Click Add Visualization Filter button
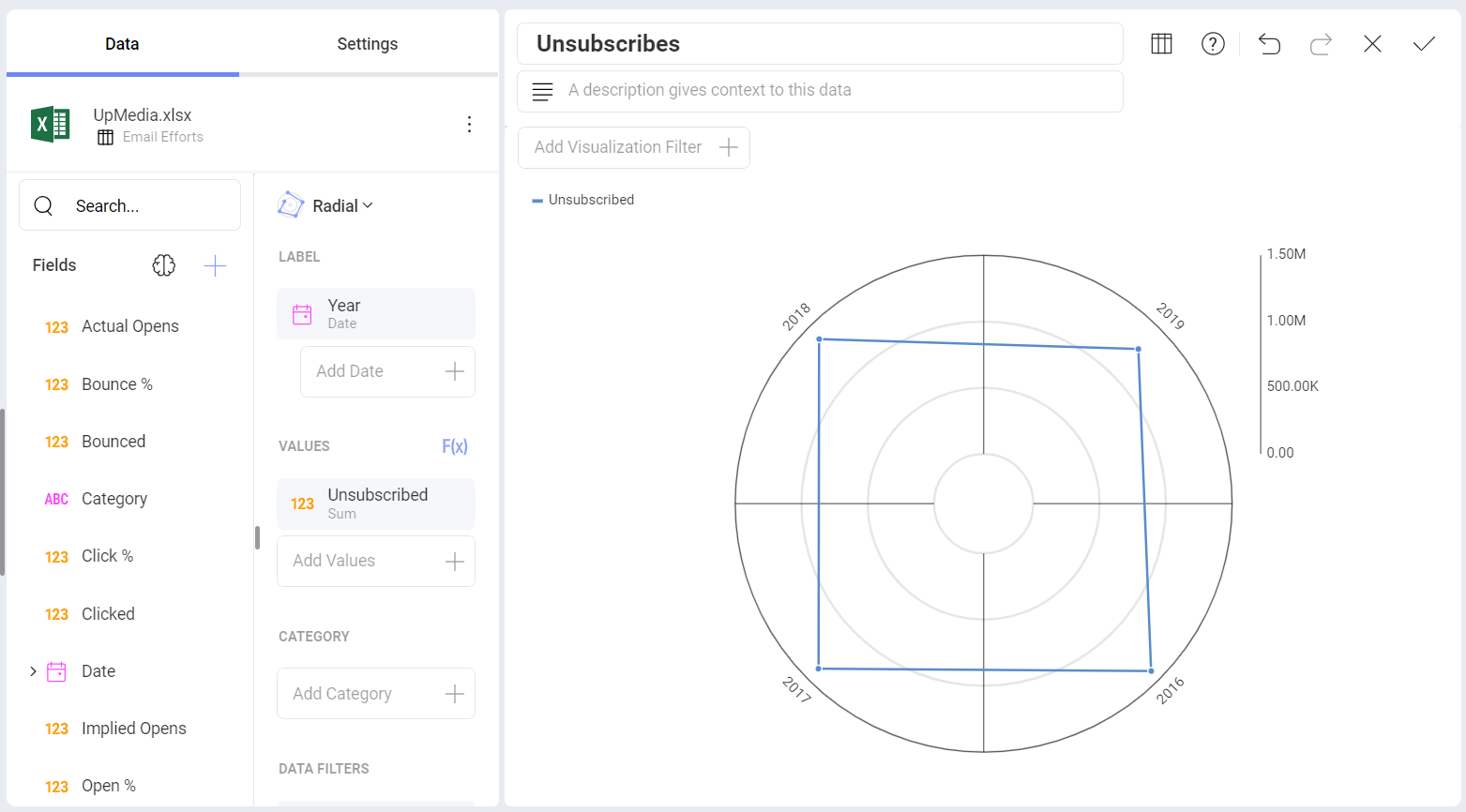This screenshot has height=812, width=1466. 634,147
